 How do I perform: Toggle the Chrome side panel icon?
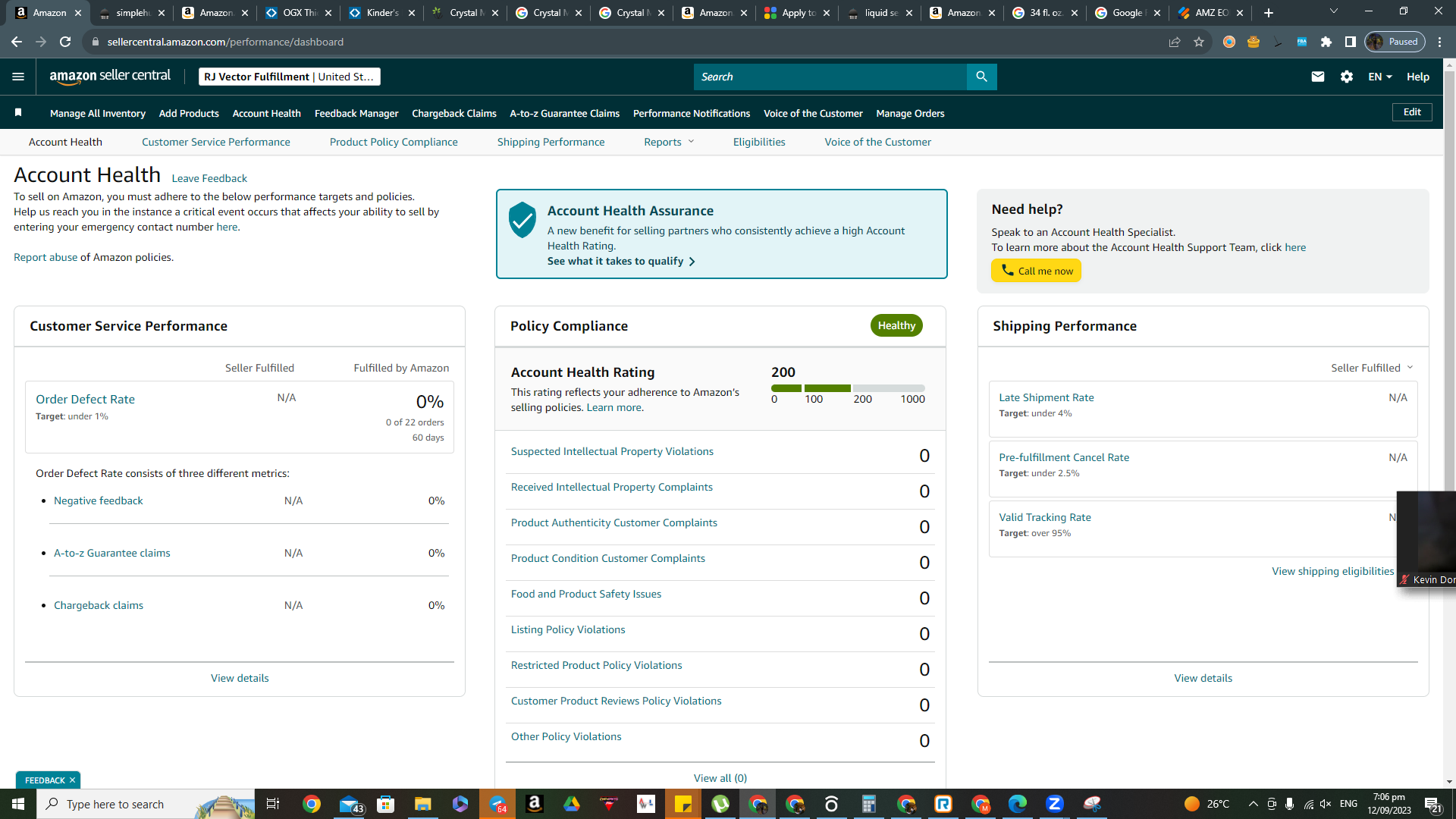pyautogui.click(x=1351, y=42)
